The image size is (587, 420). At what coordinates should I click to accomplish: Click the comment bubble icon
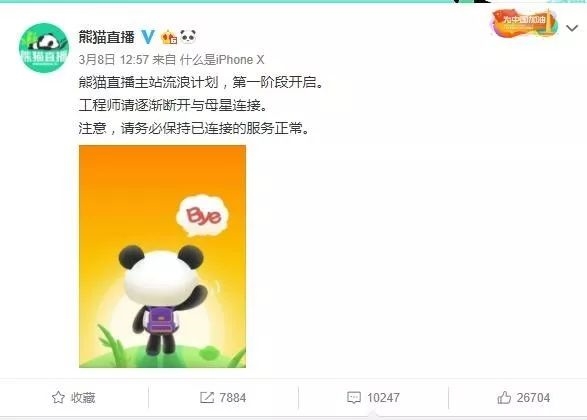click(354, 398)
